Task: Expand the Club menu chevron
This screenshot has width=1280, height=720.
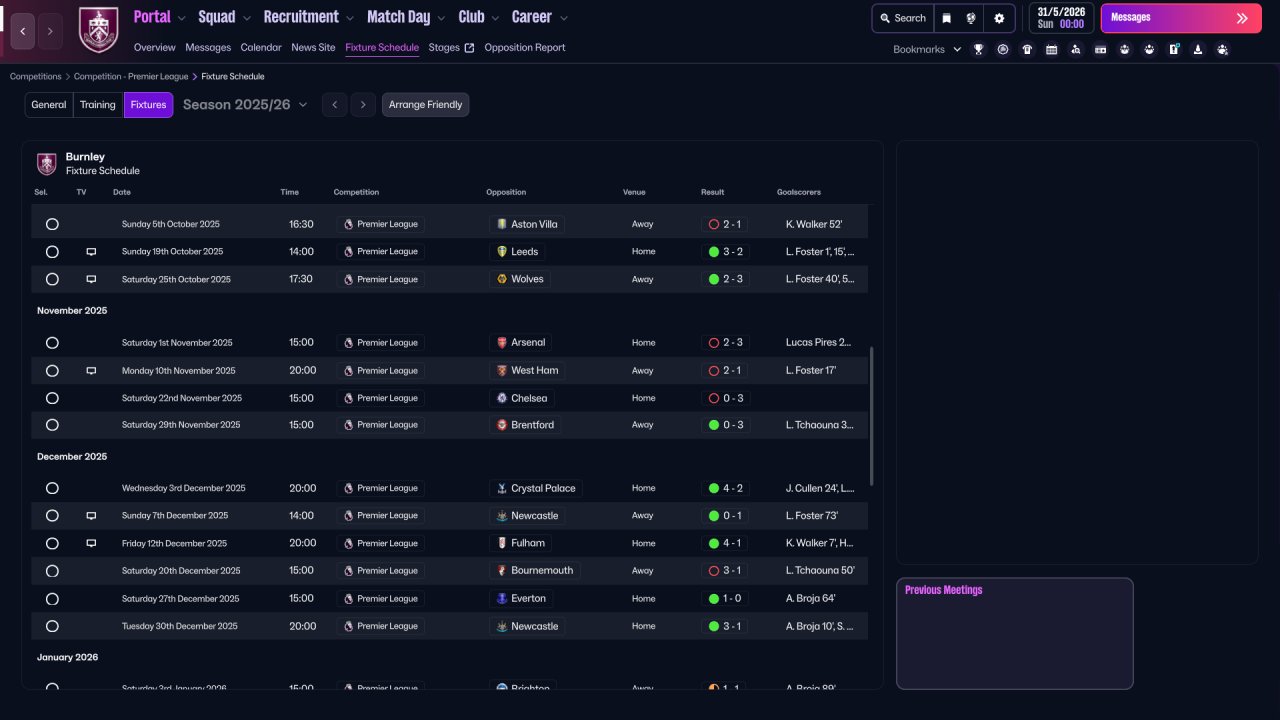Action: [x=495, y=18]
